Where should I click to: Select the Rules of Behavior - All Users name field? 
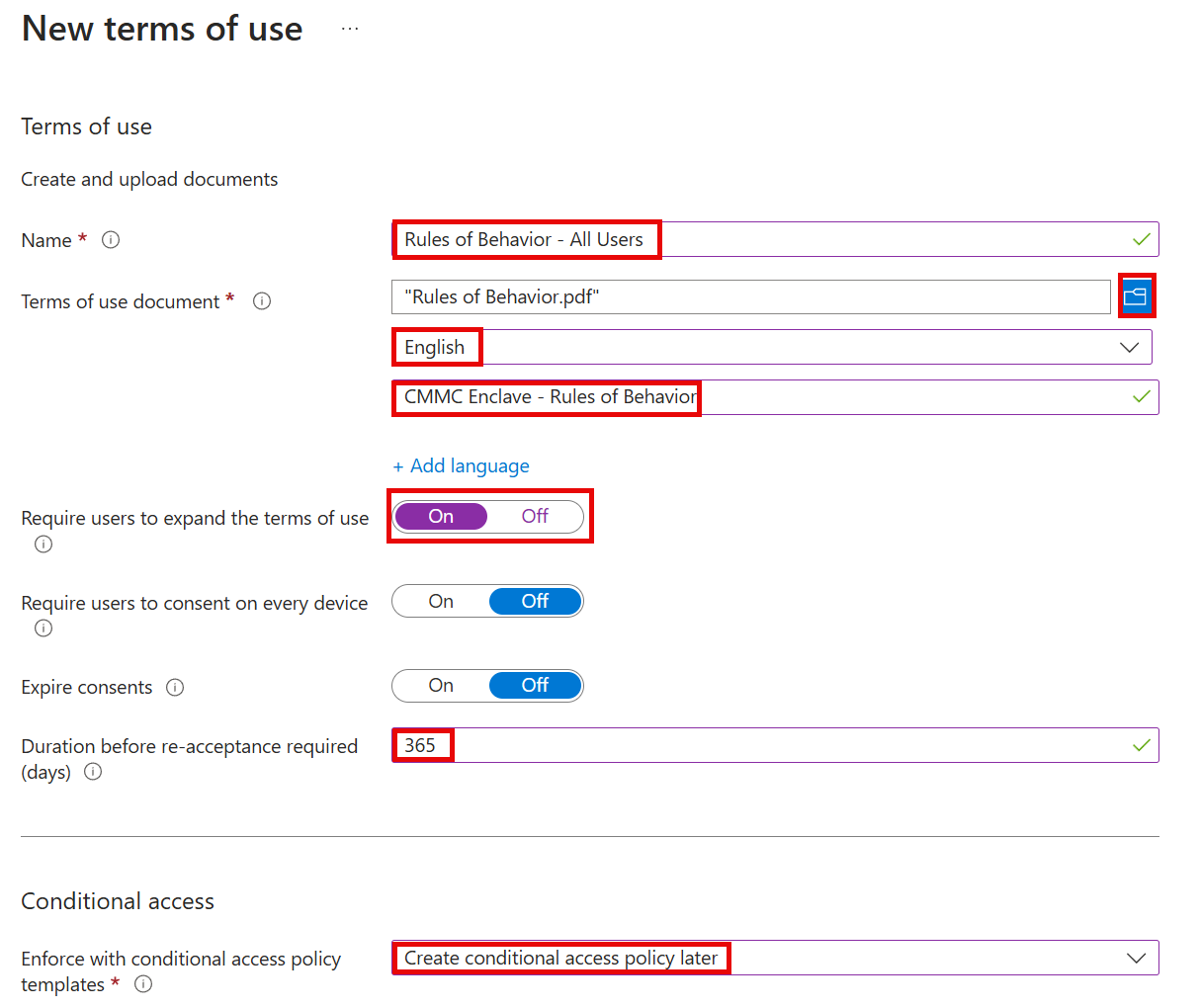coord(527,239)
